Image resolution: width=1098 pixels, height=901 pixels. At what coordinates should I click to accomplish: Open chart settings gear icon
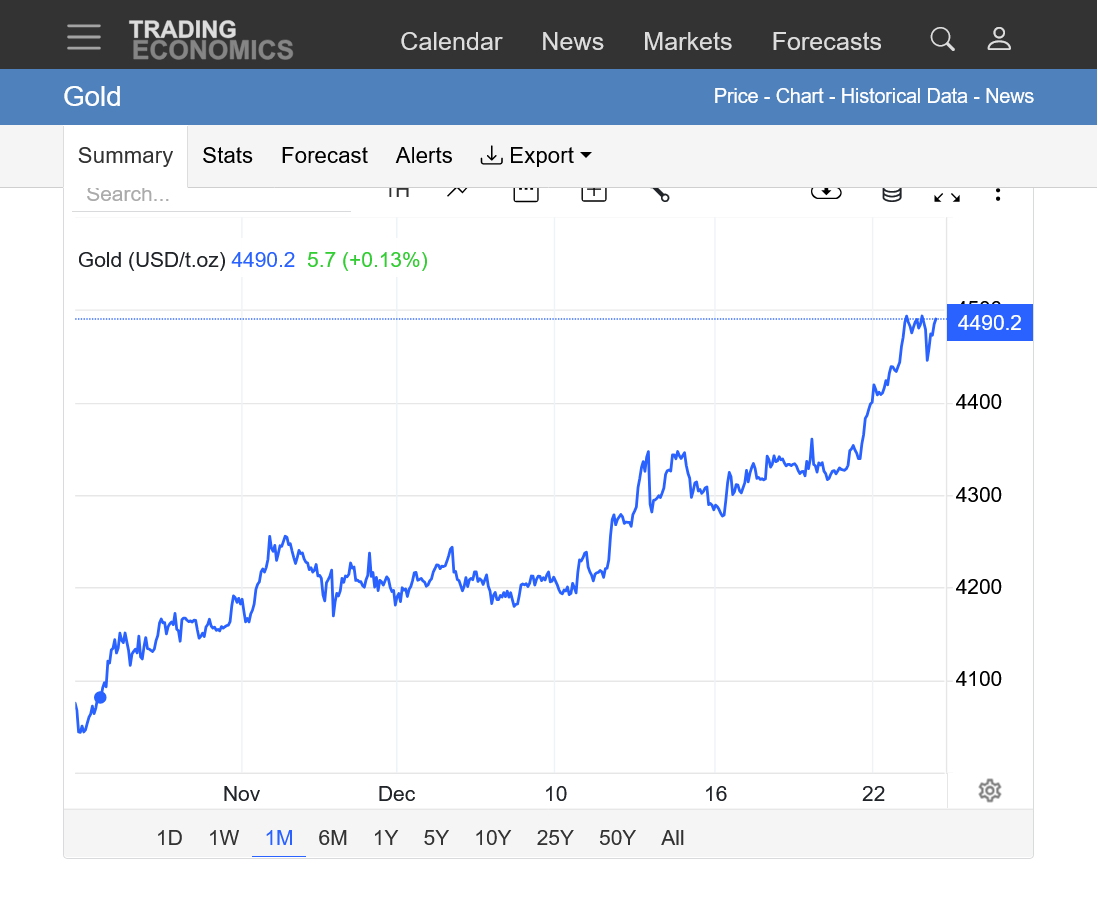pos(989,791)
